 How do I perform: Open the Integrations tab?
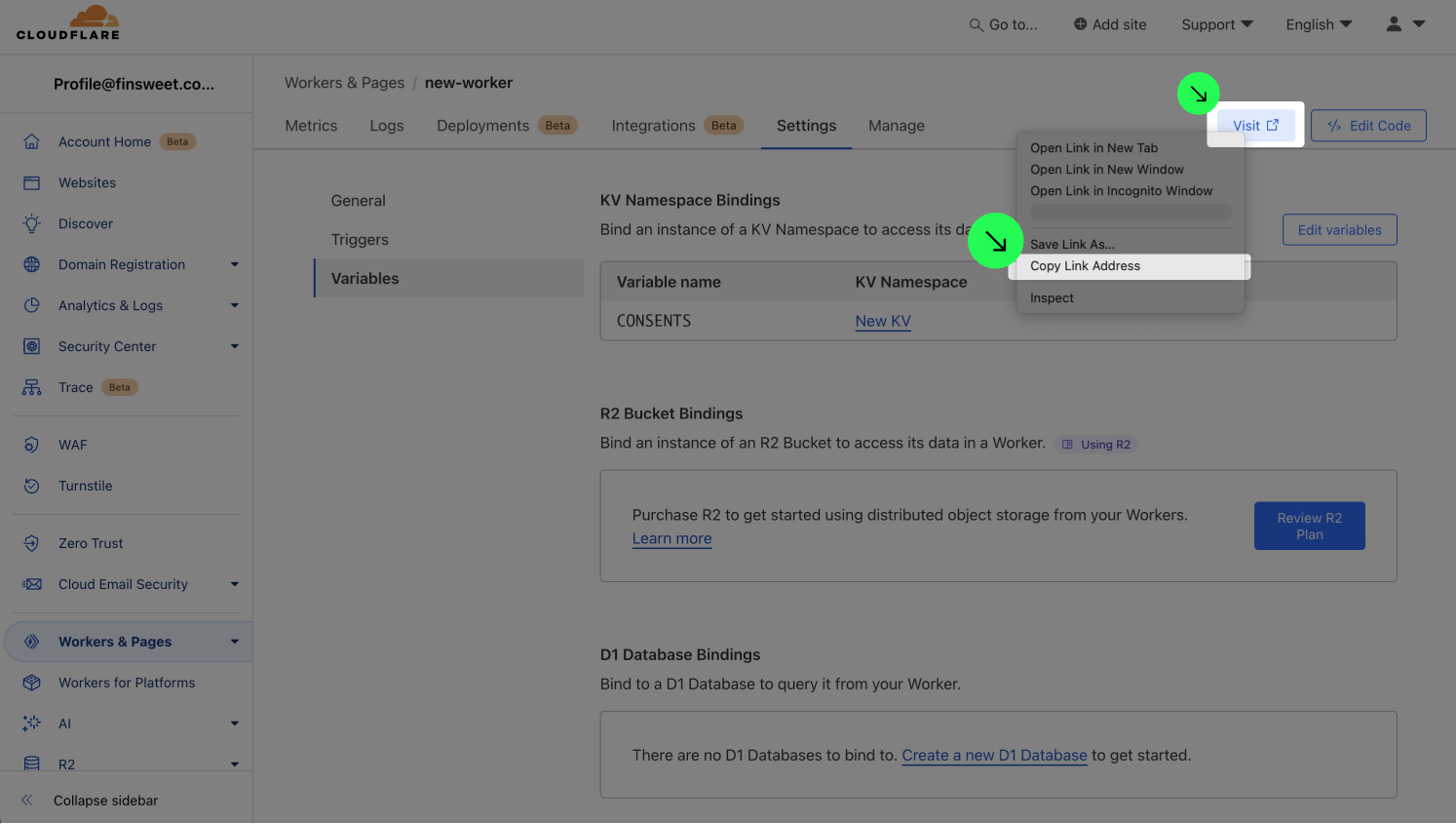pyautogui.click(x=677, y=126)
